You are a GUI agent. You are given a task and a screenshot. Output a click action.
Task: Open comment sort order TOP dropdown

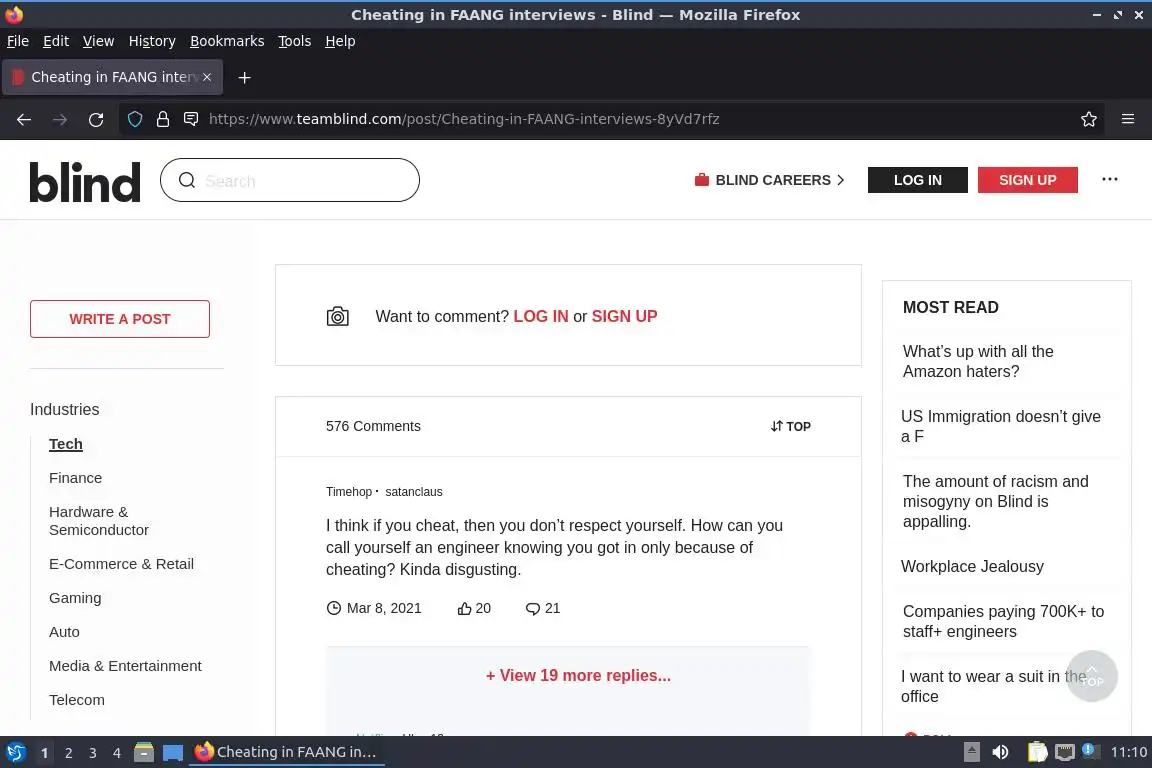[x=791, y=426]
